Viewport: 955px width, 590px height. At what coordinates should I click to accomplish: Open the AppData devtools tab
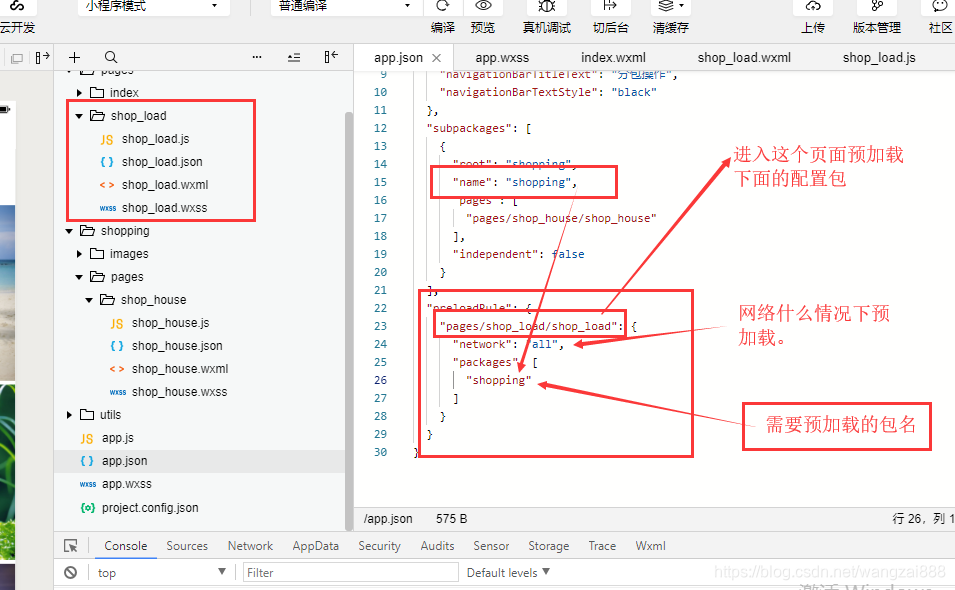(315, 546)
